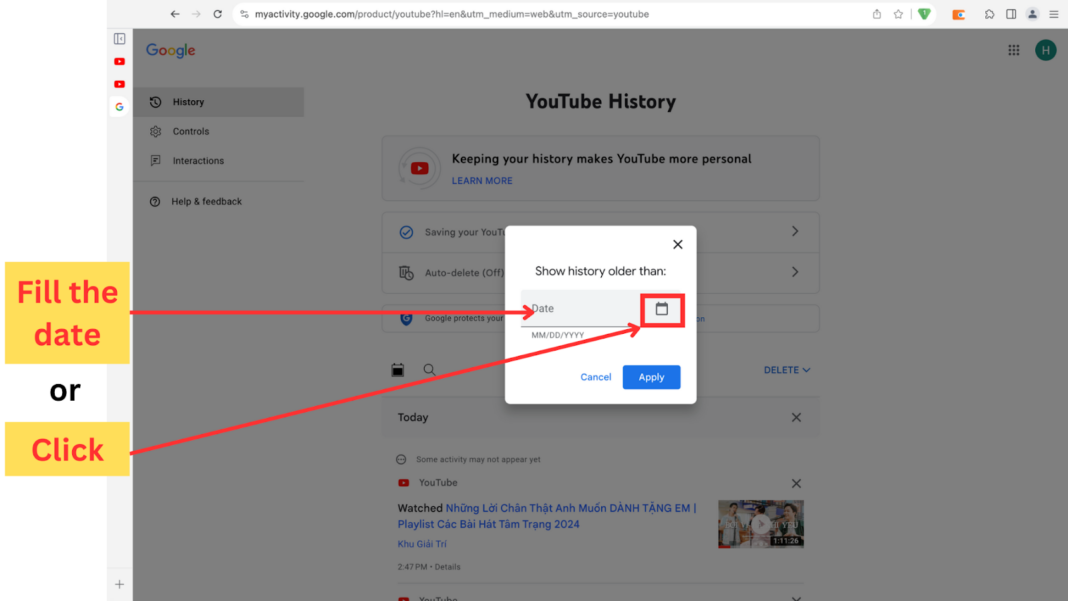The height and width of the screenshot is (601, 1068).
Task: Open Controls via the gear icon
Action: coord(154,131)
